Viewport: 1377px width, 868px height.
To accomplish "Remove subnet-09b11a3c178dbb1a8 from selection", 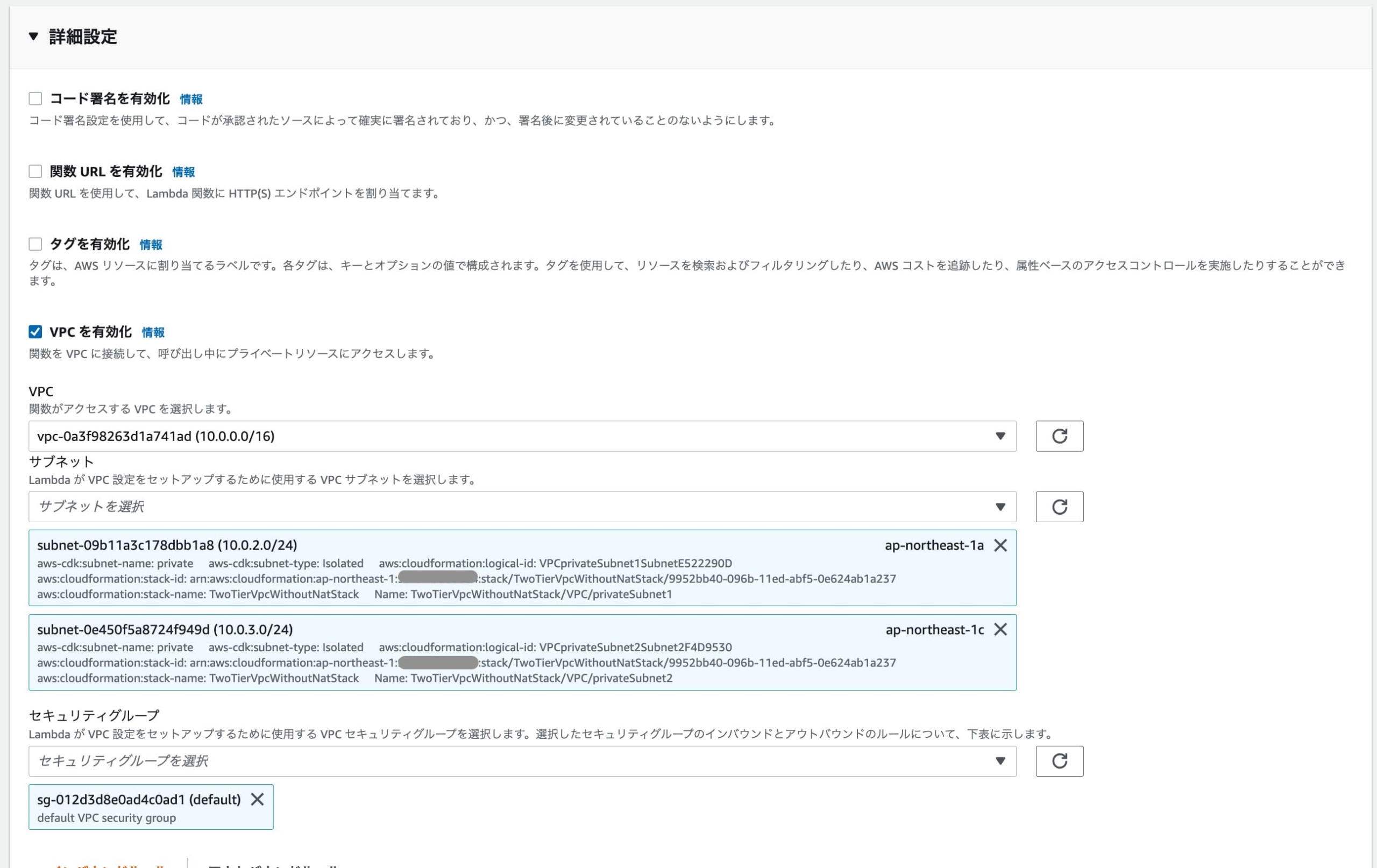I will pos(1002,545).
